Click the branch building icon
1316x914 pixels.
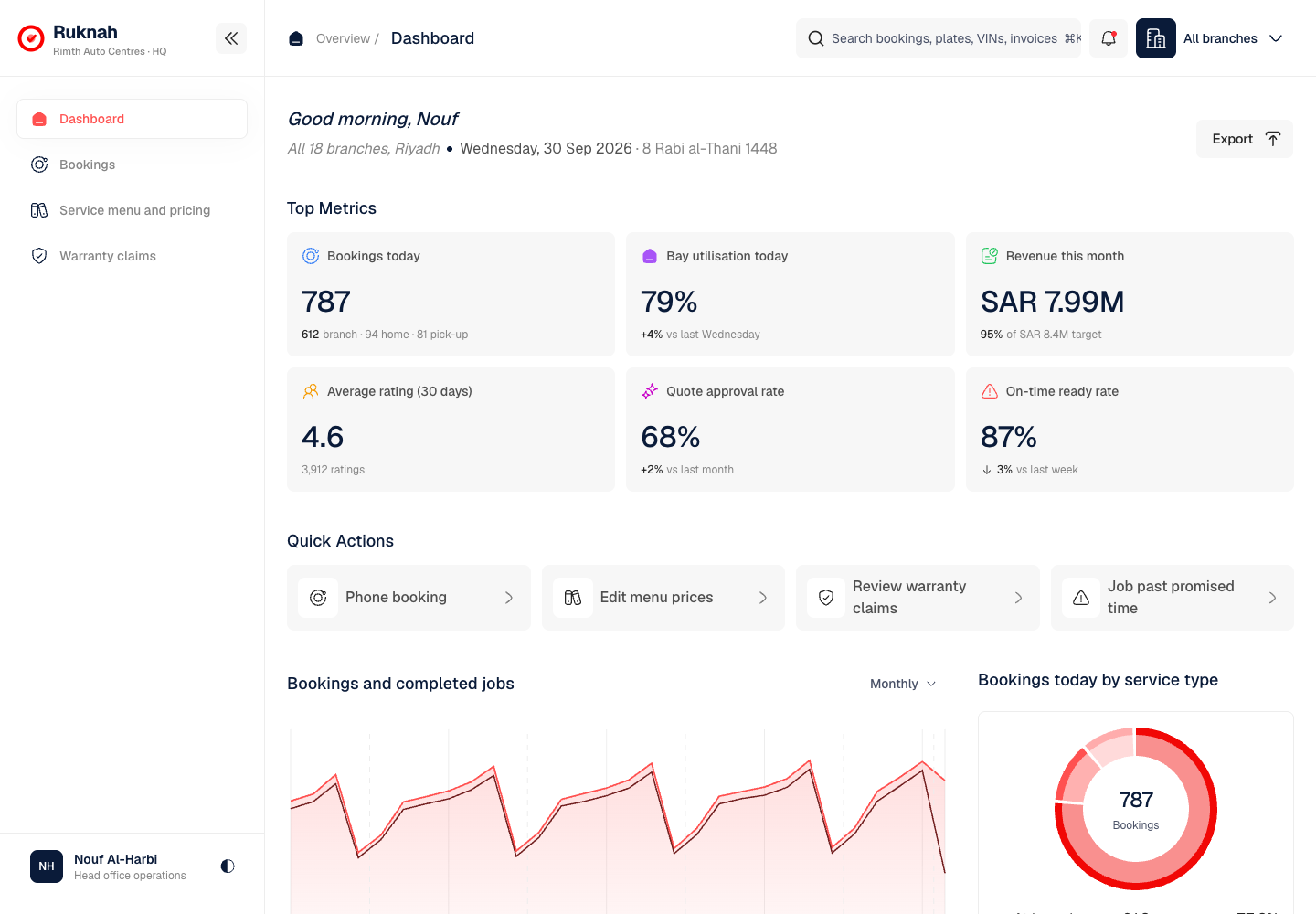(x=1156, y=38)
